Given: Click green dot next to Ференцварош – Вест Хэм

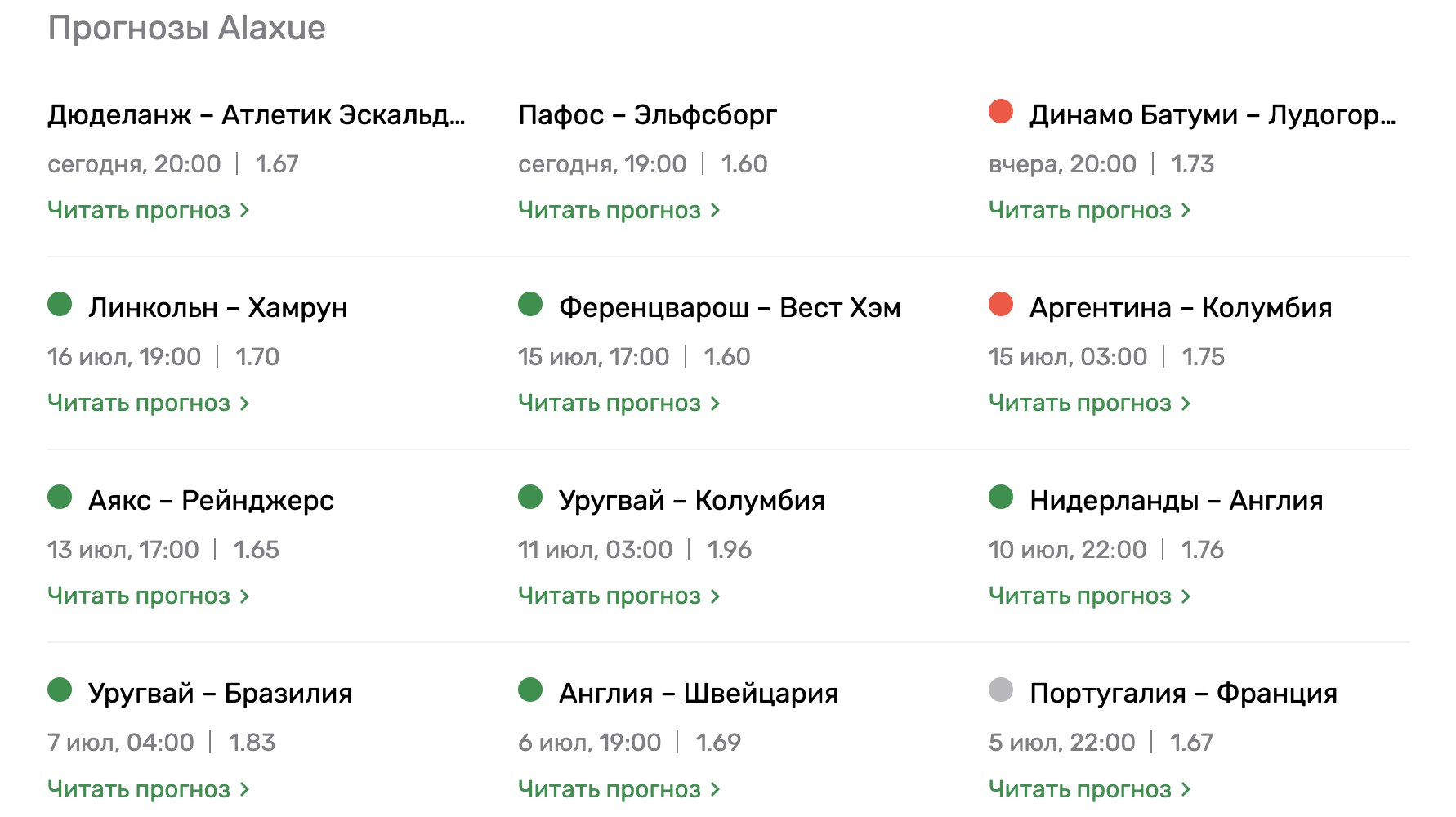Looking at the screenshot, I should point(530,304).
